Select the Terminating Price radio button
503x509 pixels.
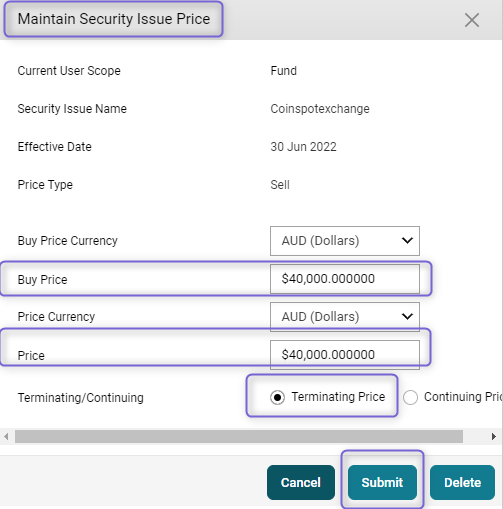click(x=277, y=397)
